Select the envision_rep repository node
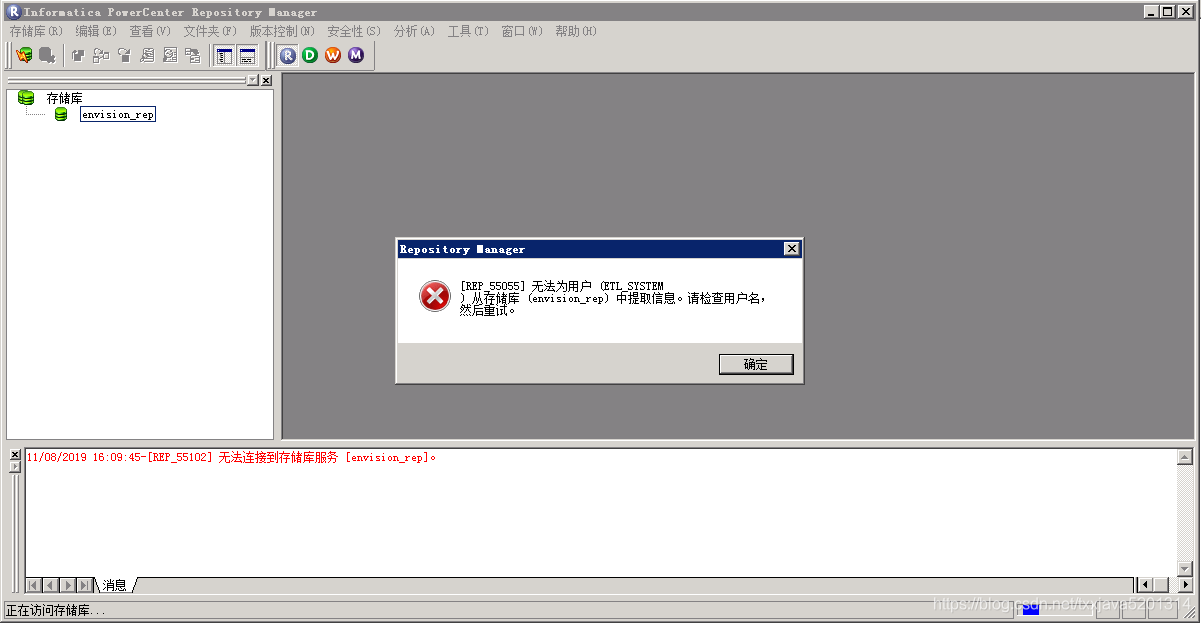The width and height of the screenshot is (1201, 623). 118,115
